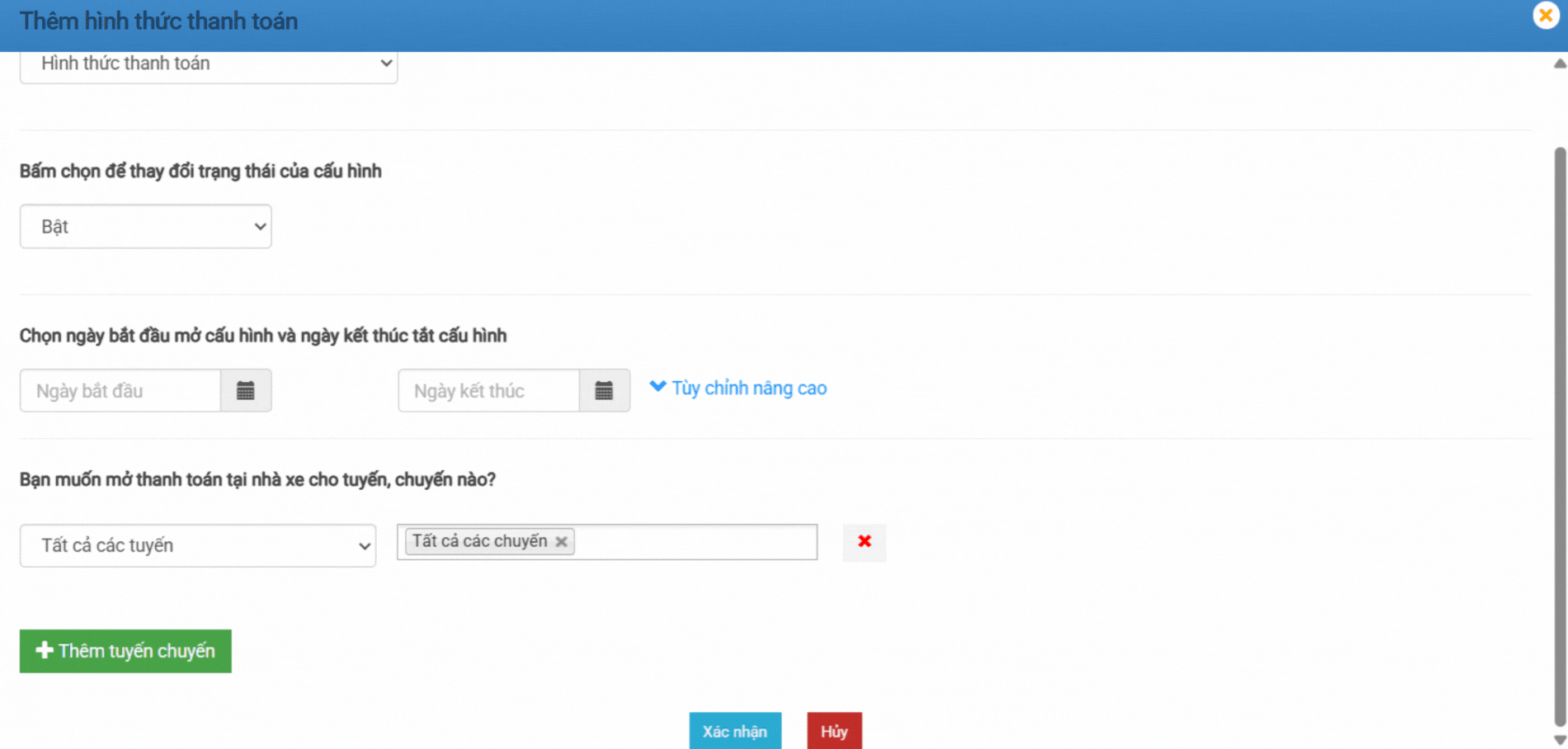Click the plus icon on the green button
This screenshot has height=749, width=1568.
[x=45, y=651]
